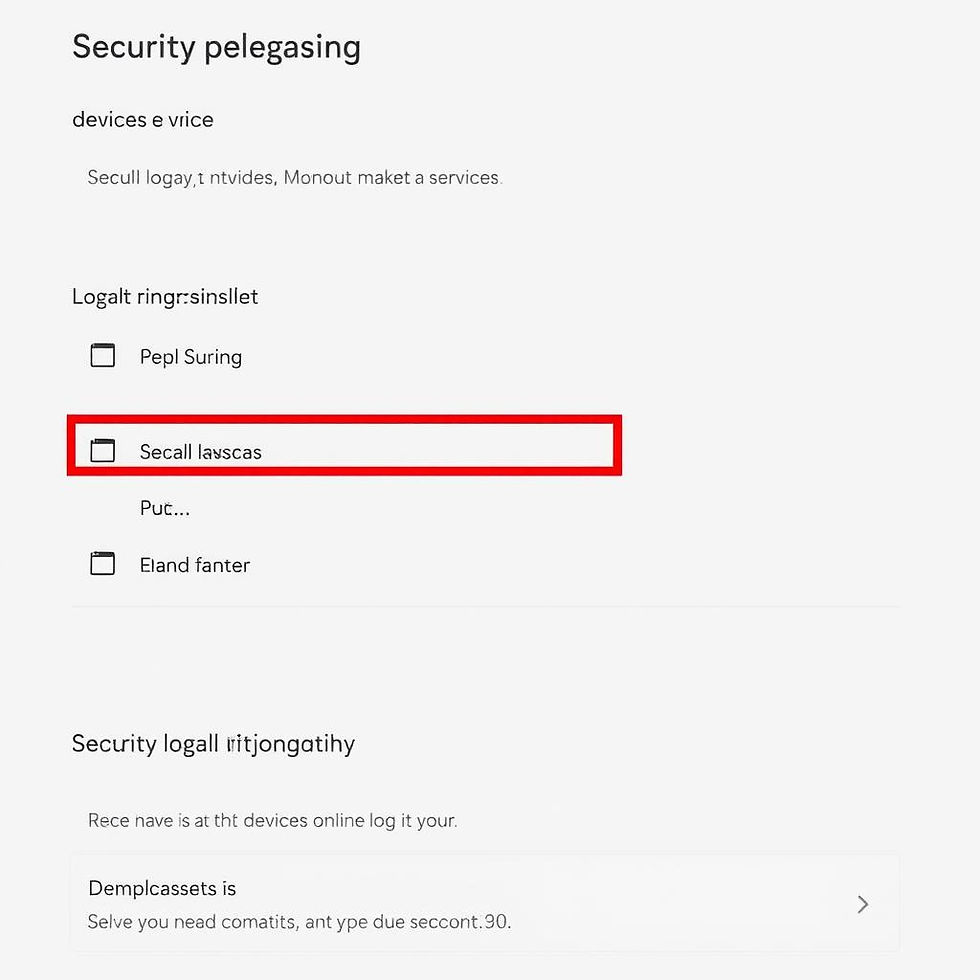980x980 pixels.
Task: Select the Pepl Suring list entry text
Action: (x=191, y=357)
